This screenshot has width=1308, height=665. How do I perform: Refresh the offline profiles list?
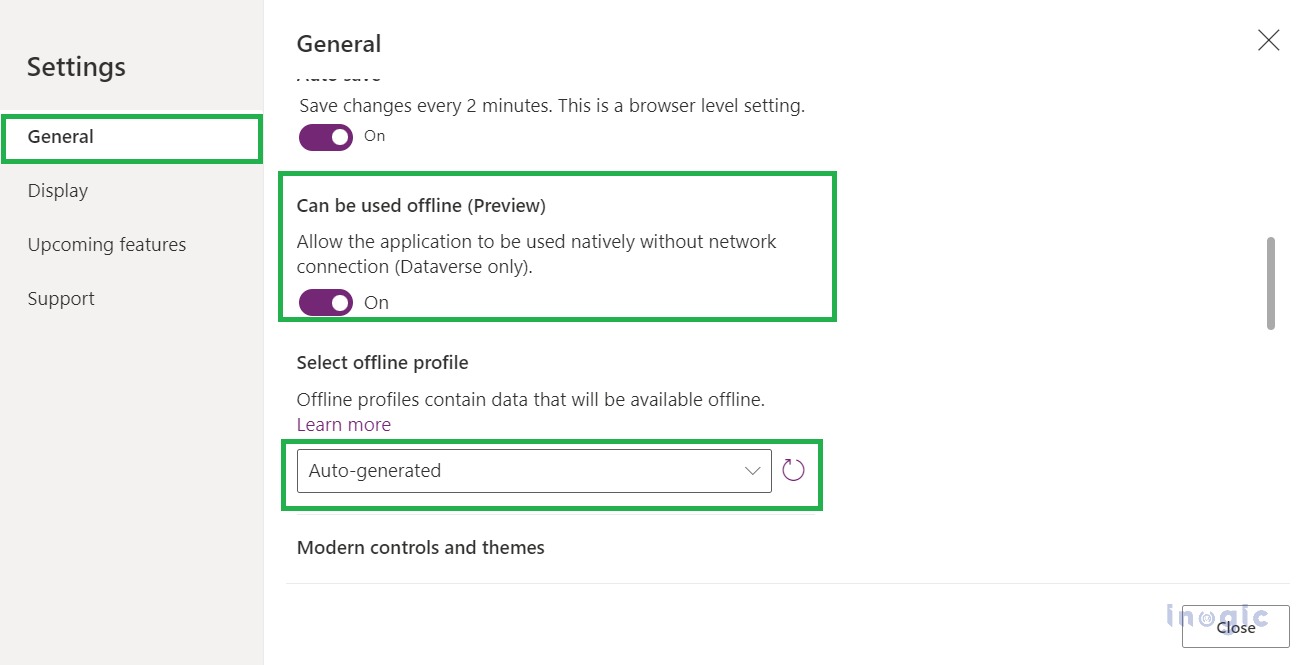[793, 470]
